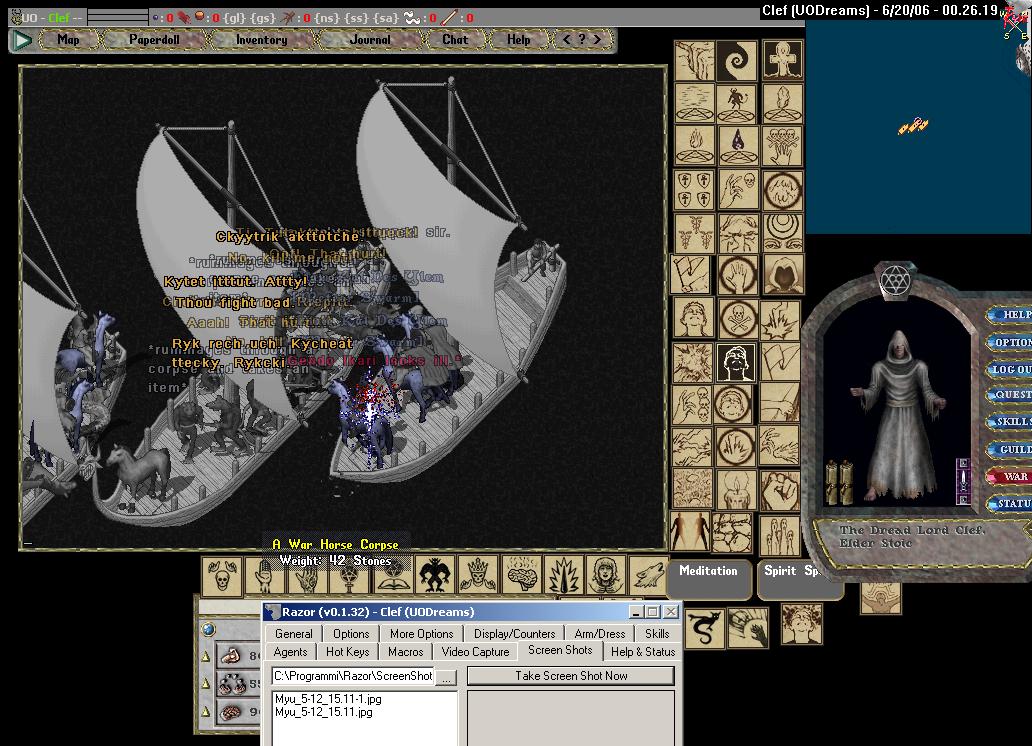Open the Display/Counters tab in Razor
The height and width of the screenshot is (746, 1032).
click(514, 633)
